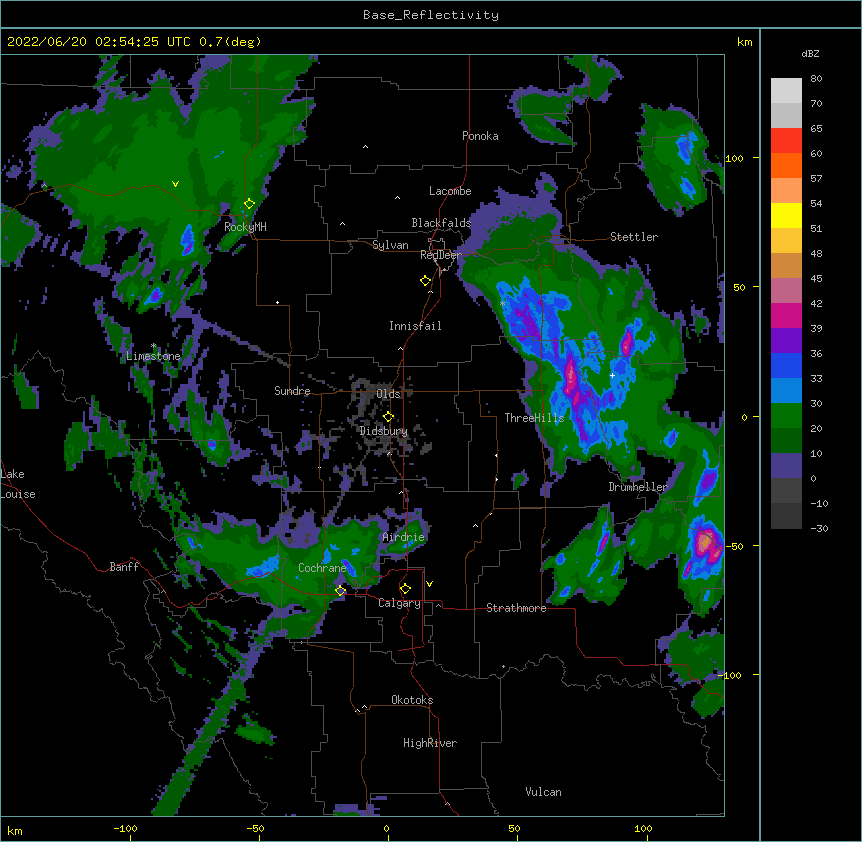
Task: Click the Olds label
Action: coord(388,394)
